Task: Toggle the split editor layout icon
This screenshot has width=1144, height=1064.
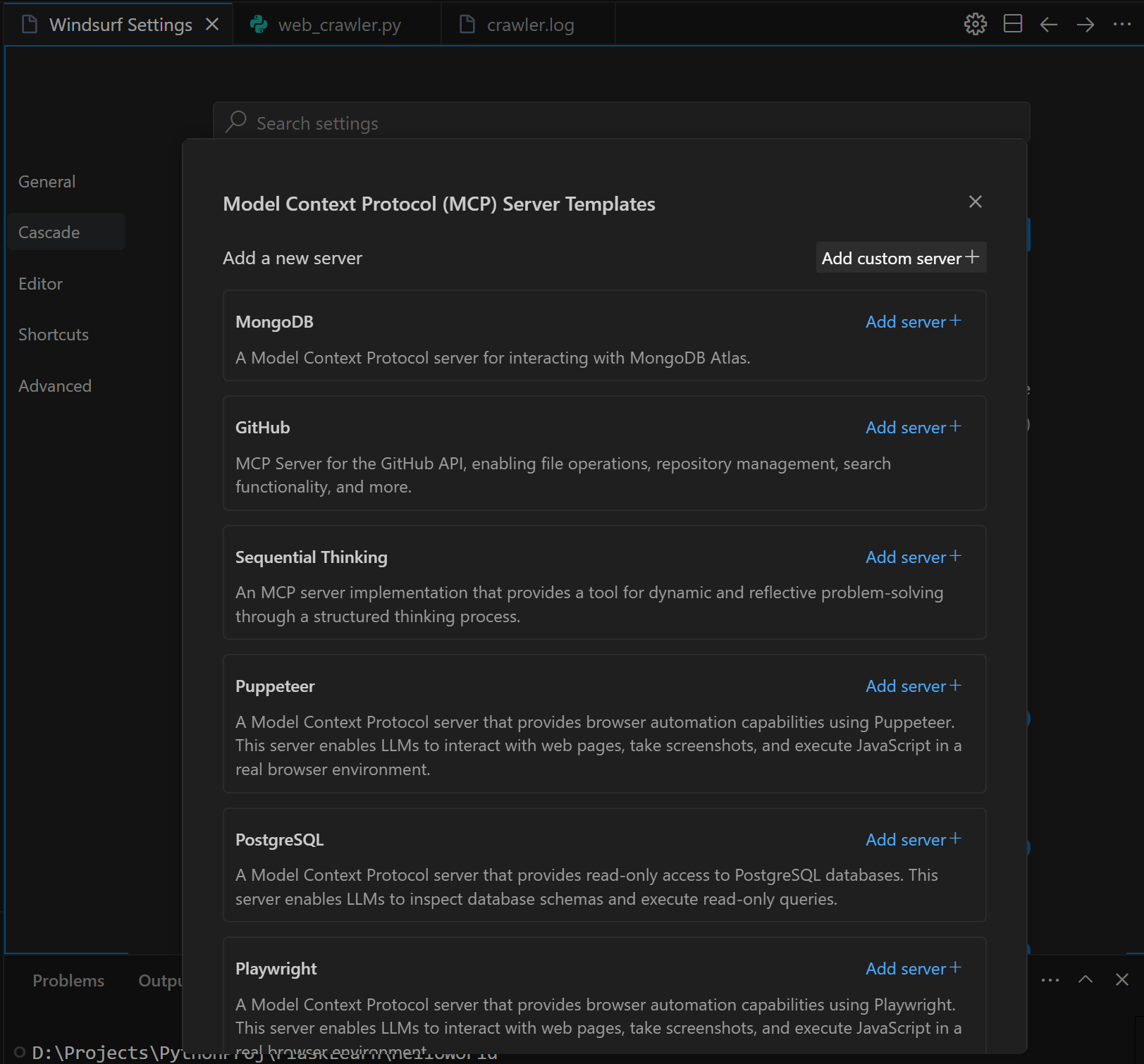Action: (x=1013, y=25)
